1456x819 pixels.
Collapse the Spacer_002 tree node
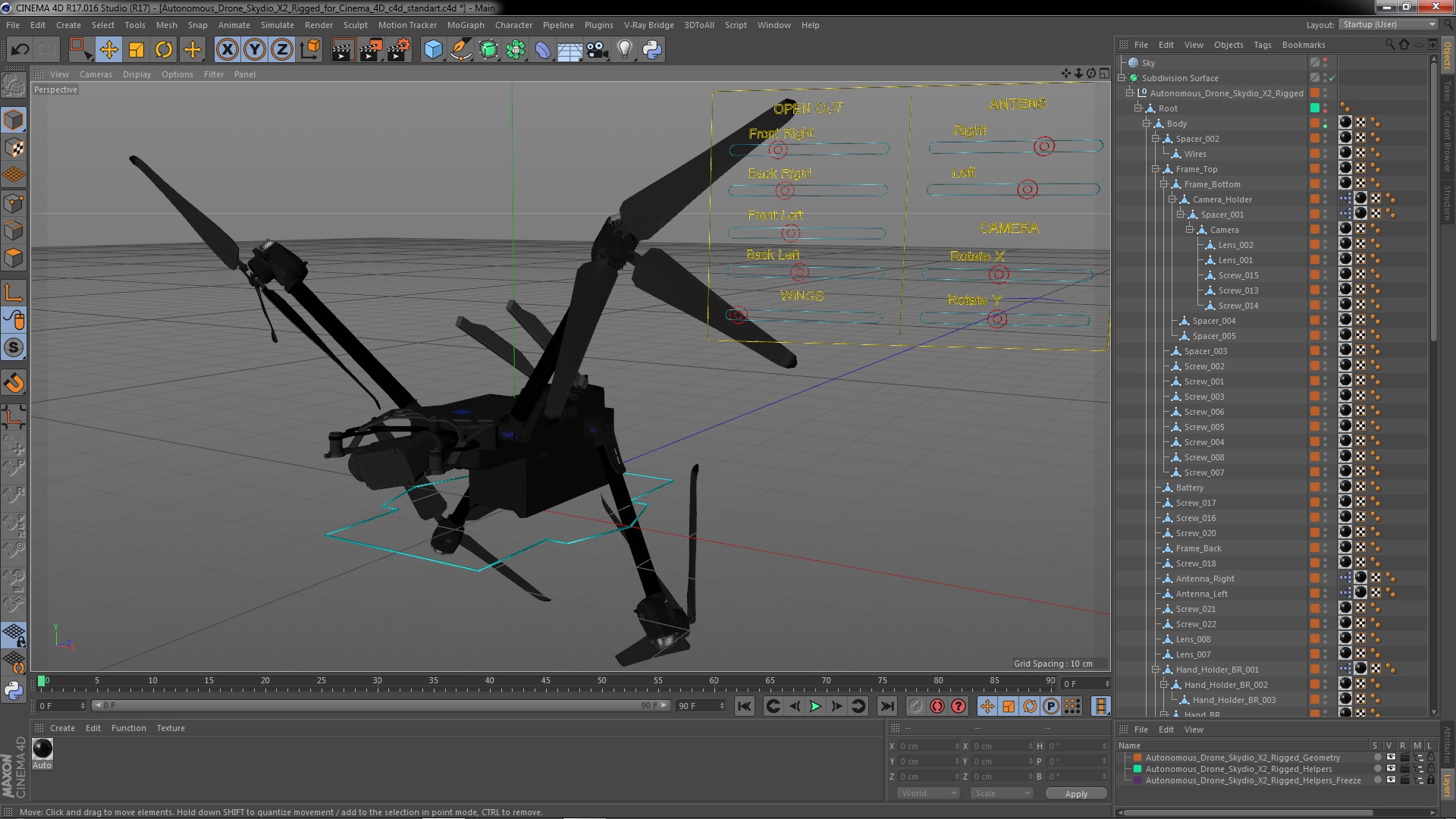click(1155, 139)
